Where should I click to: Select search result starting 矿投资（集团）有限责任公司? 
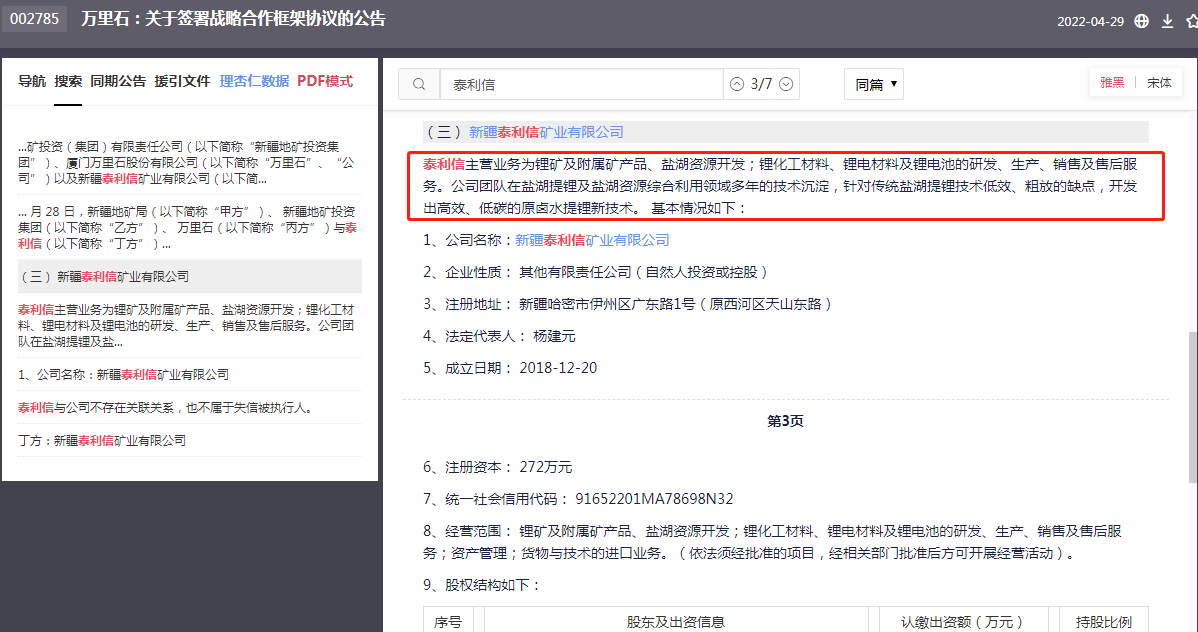pyautogui.click(x=189, y=162)
